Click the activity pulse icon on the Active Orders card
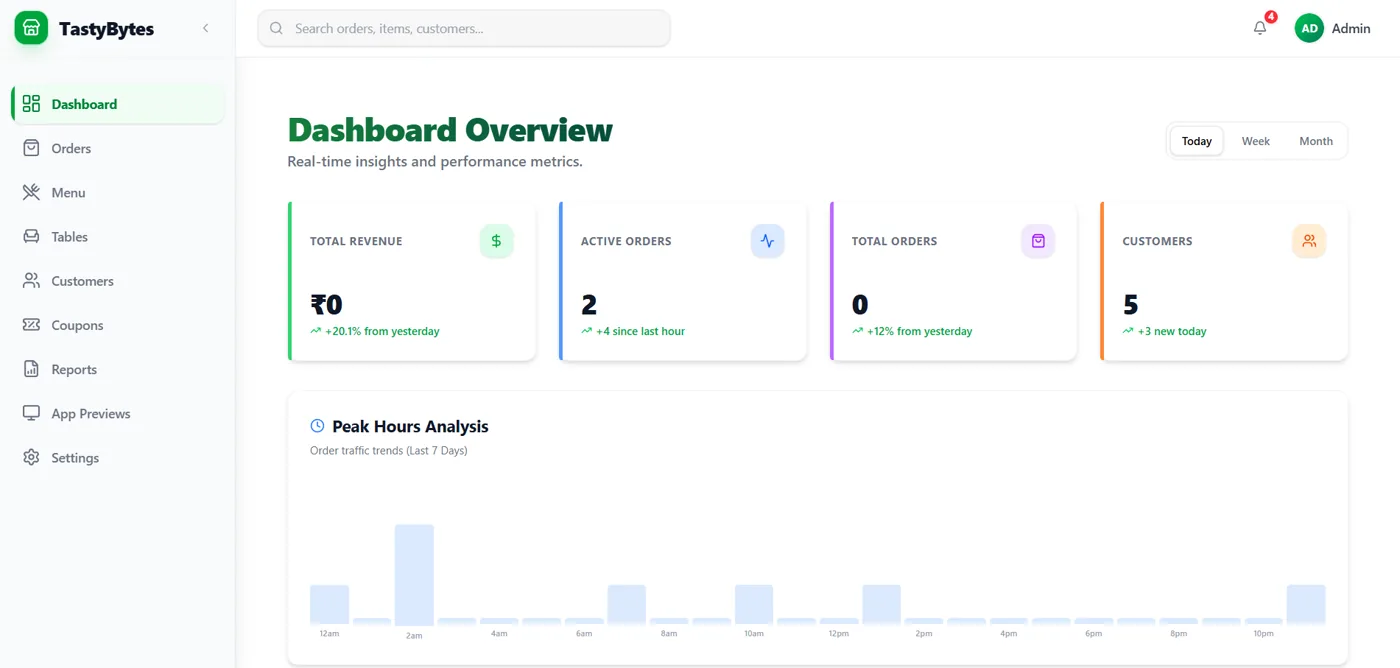This screenshot has width=1400, height=668. pos(767,241)
